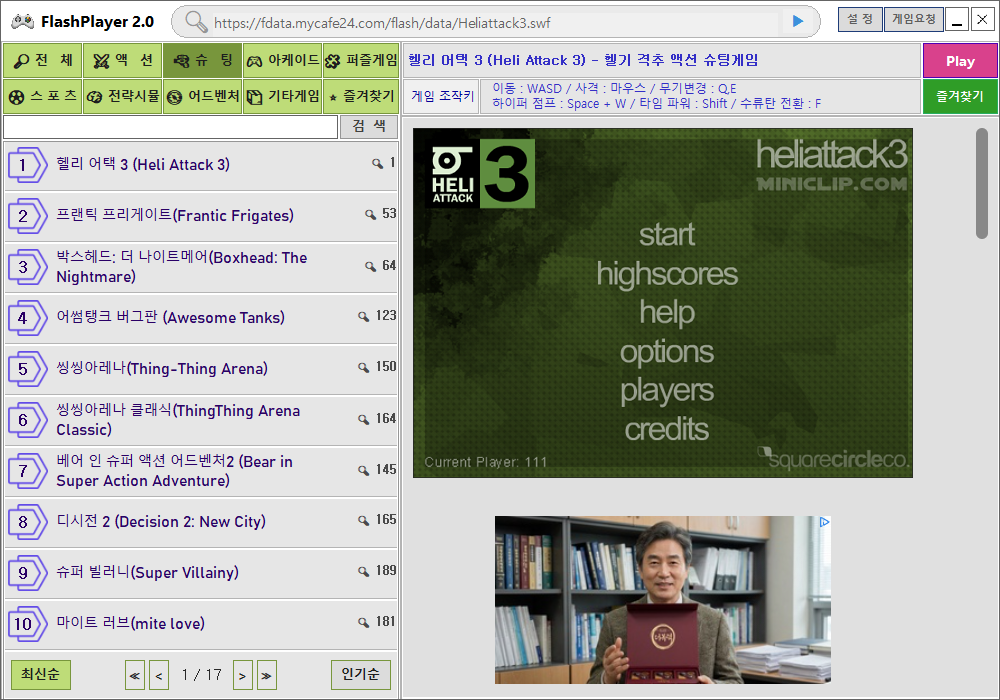
Task: Click number 5 arrow icon for Thing-Thing Arena
Action: pyautogui.click(x=27, y=369)
